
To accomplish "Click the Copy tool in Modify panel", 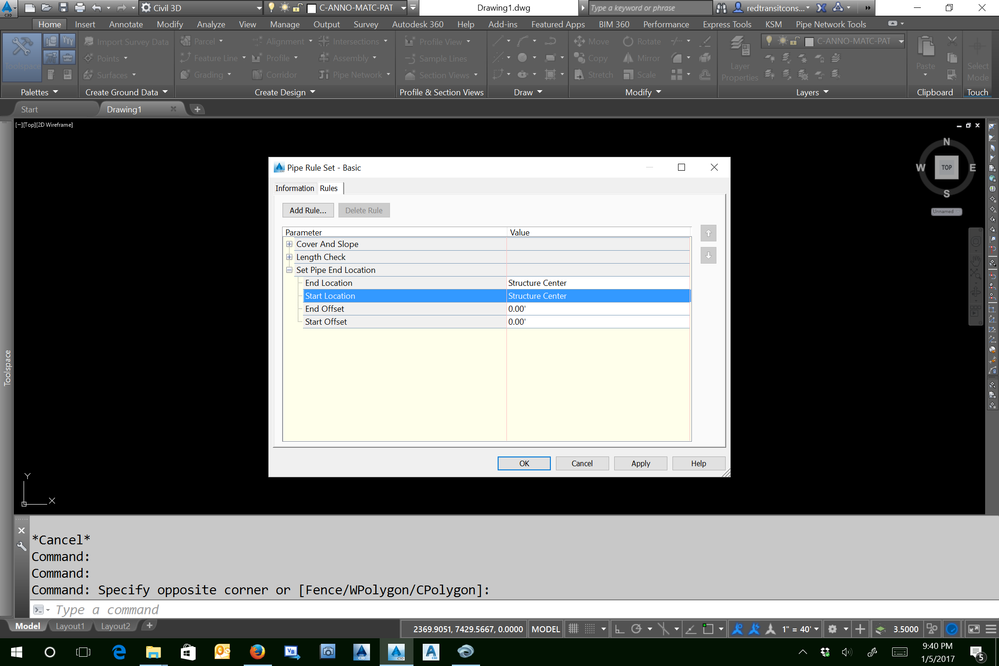I will [591, 58].
